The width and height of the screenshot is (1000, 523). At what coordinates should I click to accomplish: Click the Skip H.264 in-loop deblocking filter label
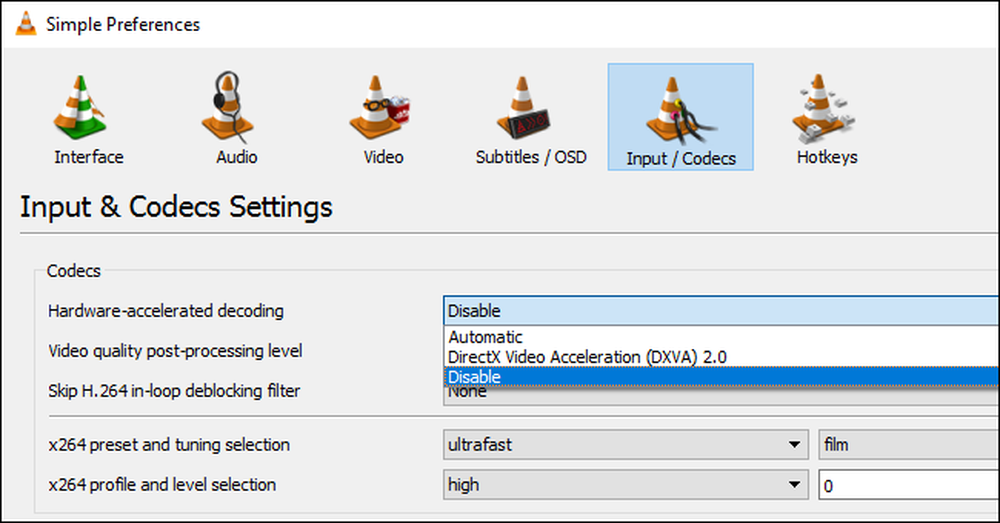(174, 390)
